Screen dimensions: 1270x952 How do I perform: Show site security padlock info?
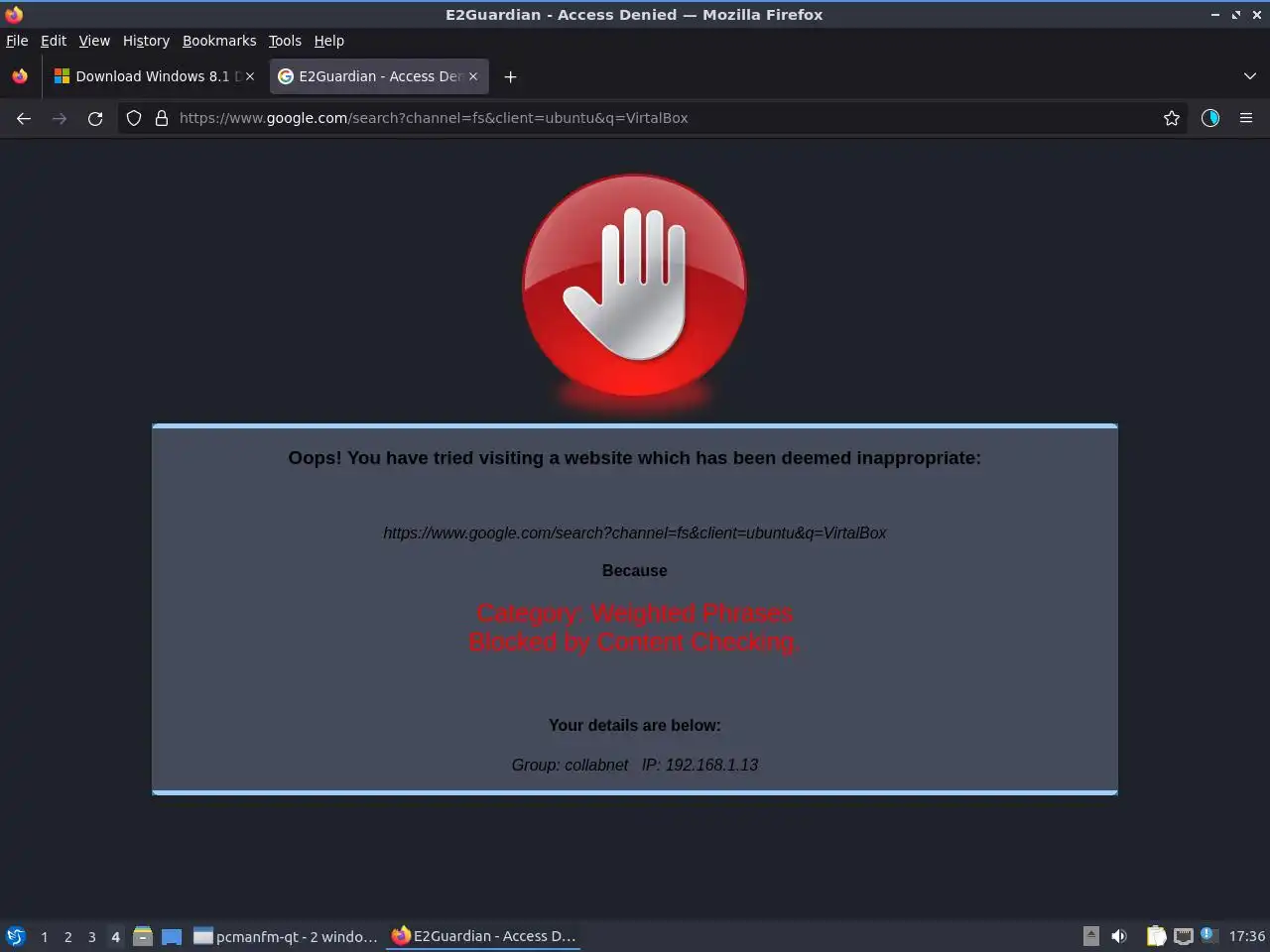pos(162,118)
